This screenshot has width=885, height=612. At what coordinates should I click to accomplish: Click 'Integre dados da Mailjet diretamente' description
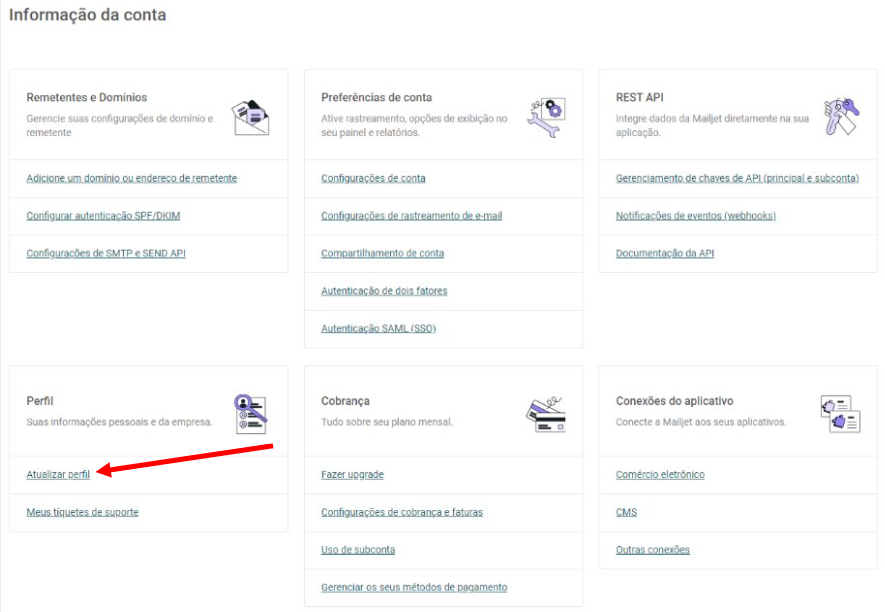[712, 125]
